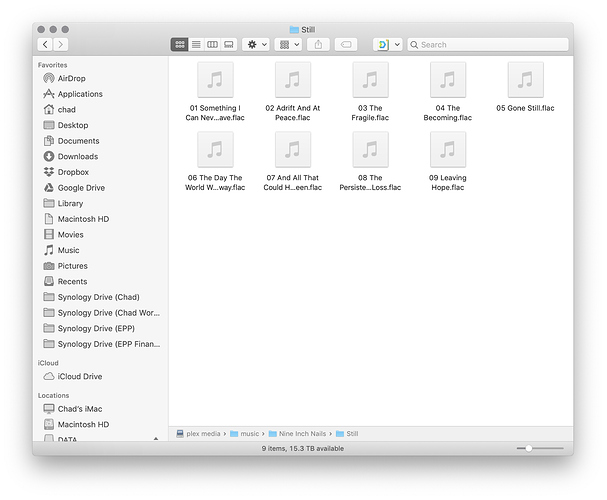
Task: Open Applications in the sidebar
Action: (x=101, y=94)
